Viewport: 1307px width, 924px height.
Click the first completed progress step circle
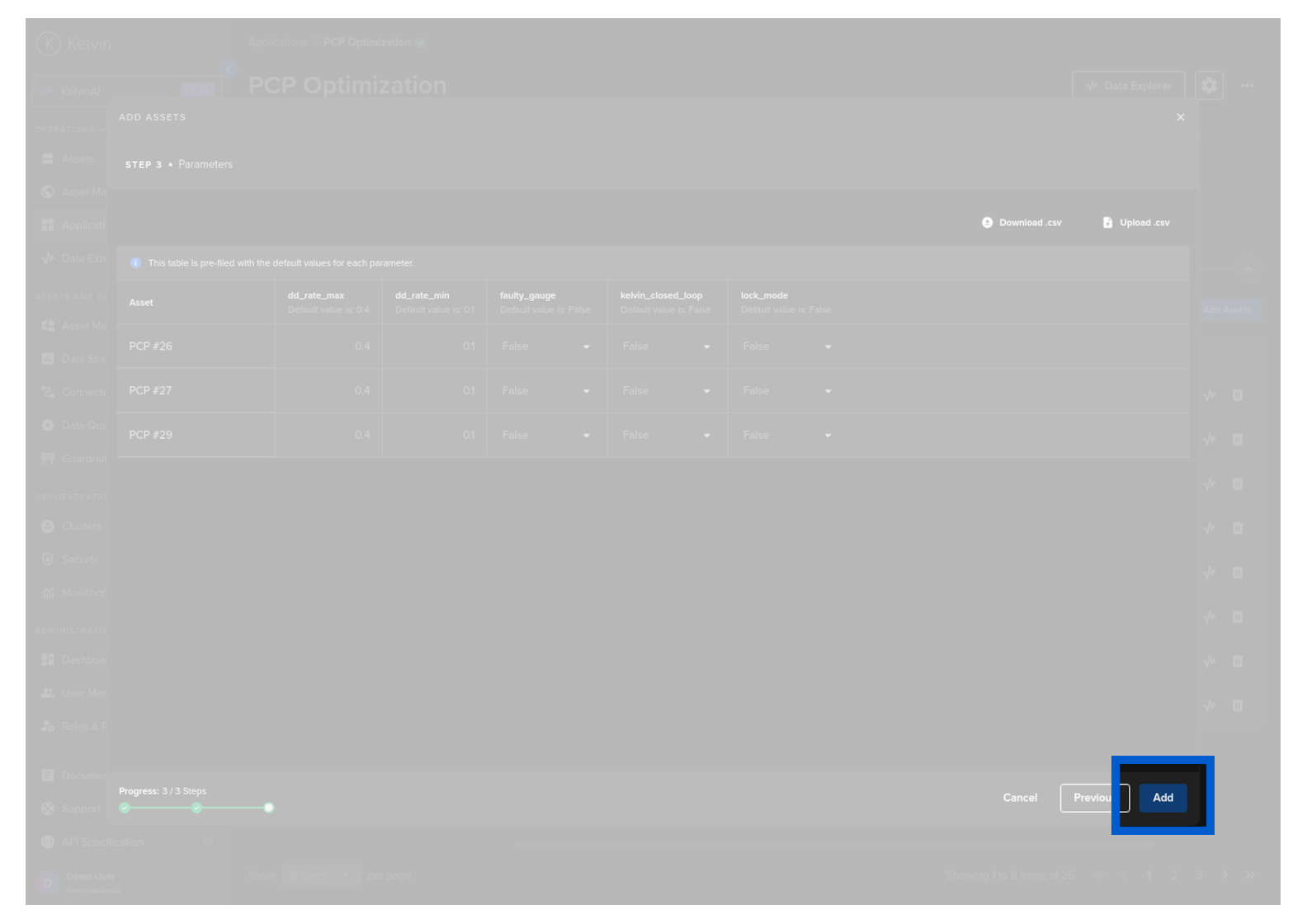[125, 808]
